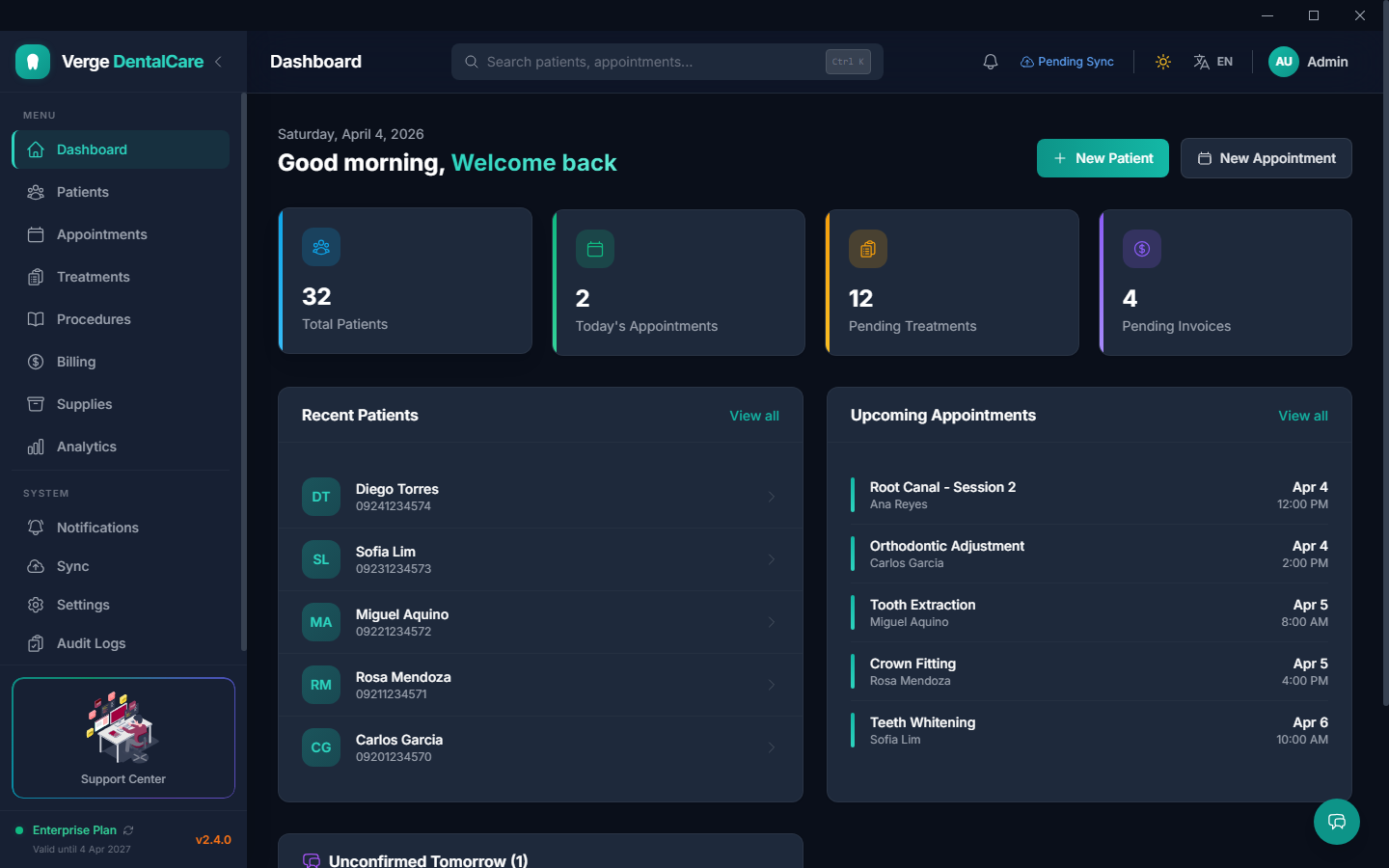This screenshot has width=1389, height=868.
Task: Open the Total Patients stat card
Action: click(x=405, y=281)
